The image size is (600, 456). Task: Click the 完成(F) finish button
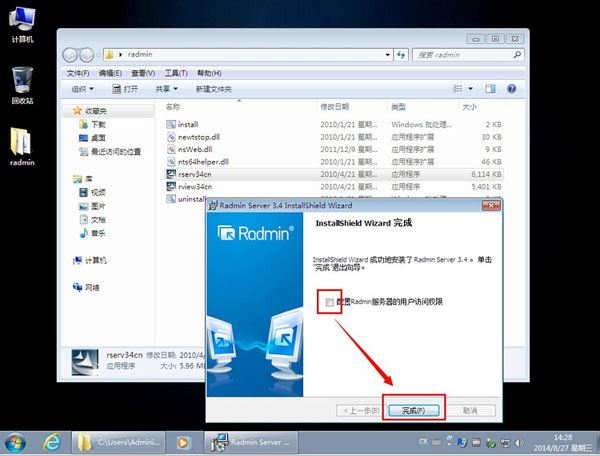pyautogui.click(x=414, y=410)
